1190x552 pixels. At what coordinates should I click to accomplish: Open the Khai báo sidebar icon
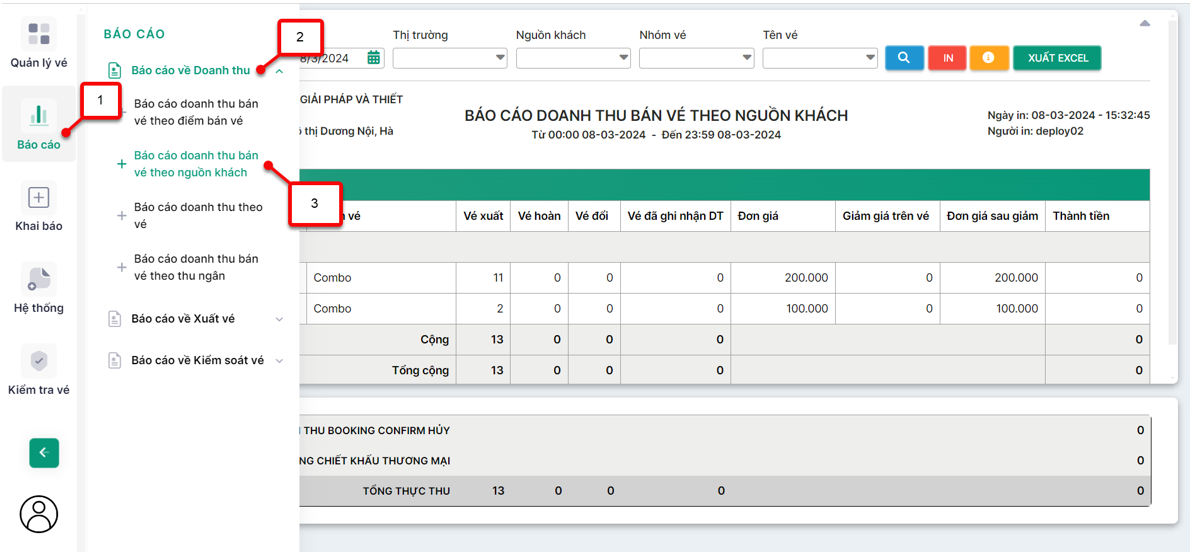click(39, 198)
